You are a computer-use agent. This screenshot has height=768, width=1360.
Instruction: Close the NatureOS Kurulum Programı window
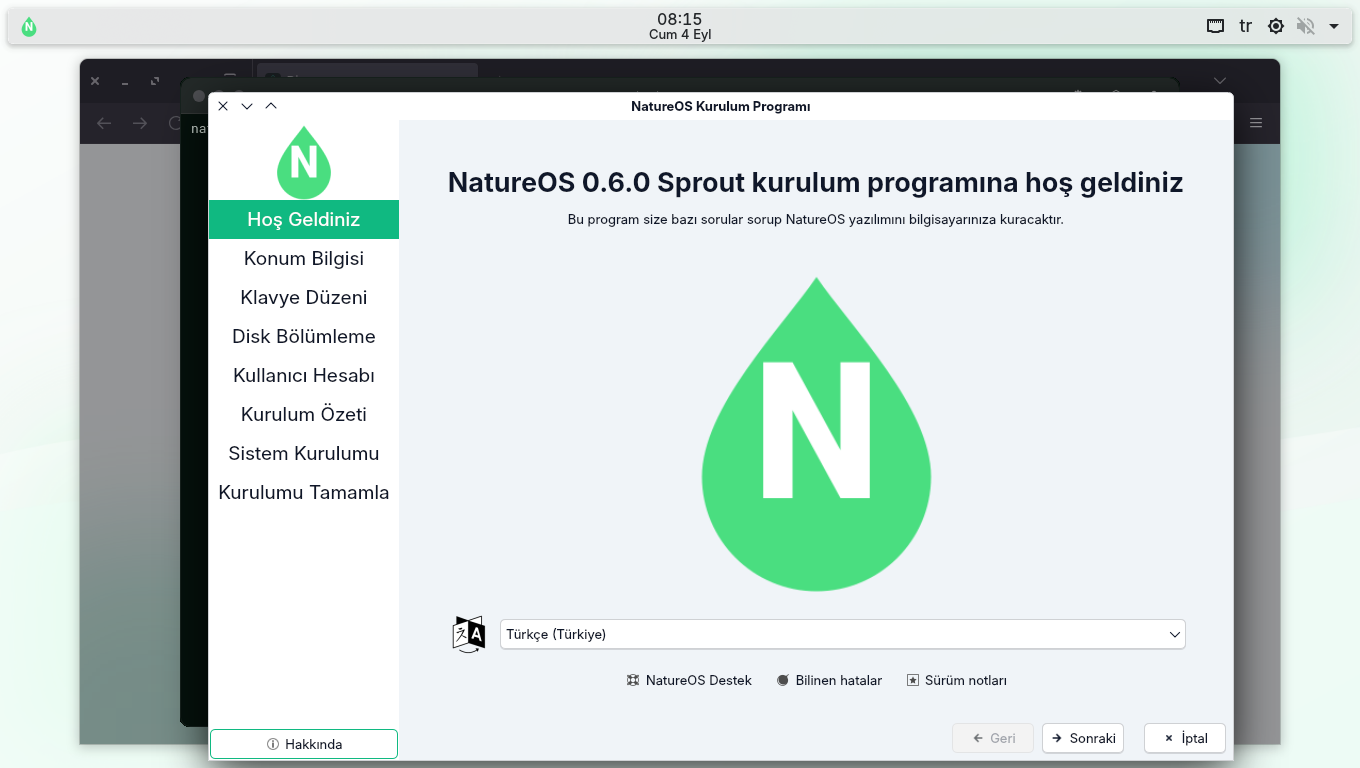[x=223, y=106]
